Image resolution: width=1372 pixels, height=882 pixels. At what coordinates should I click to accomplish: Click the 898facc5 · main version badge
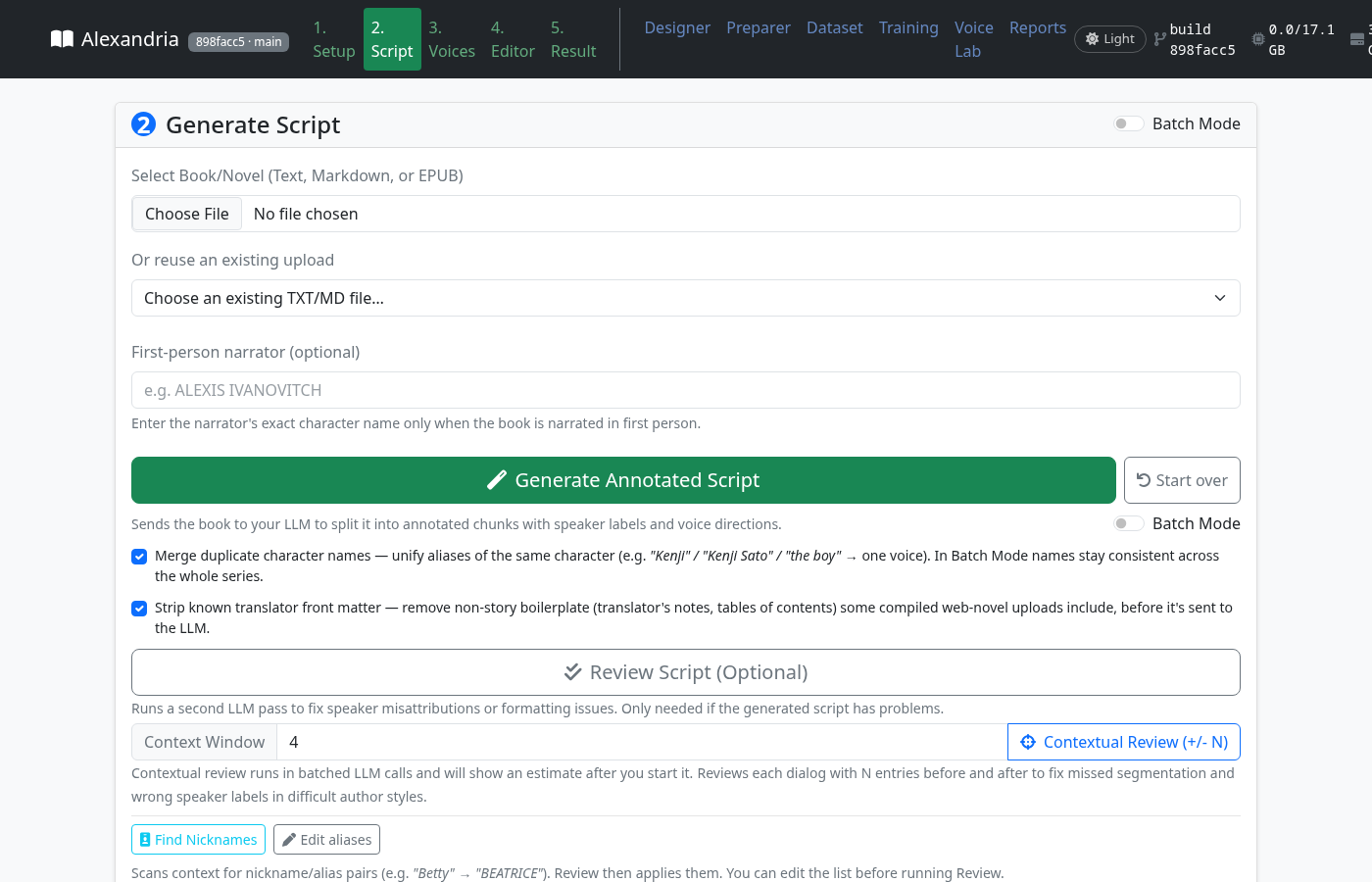(239, 41)
